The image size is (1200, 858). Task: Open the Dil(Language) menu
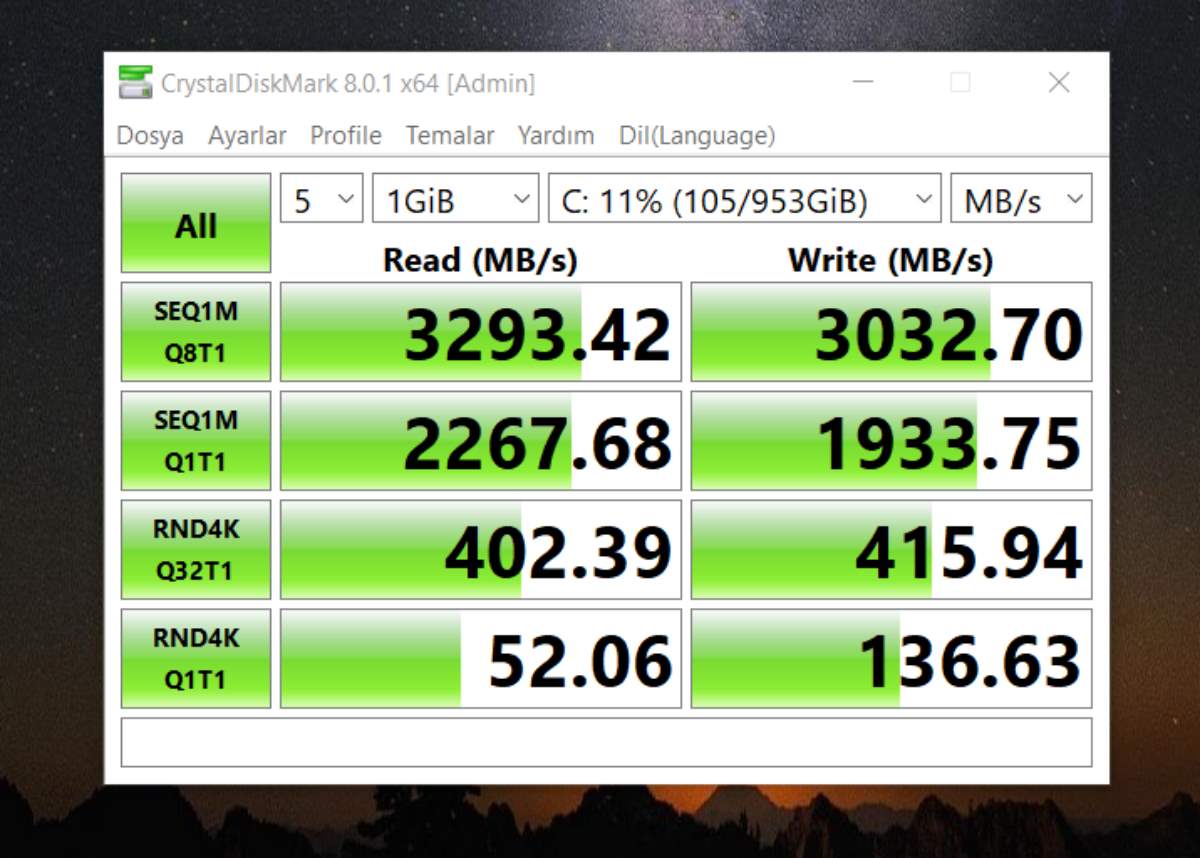[x=697, y=136]
